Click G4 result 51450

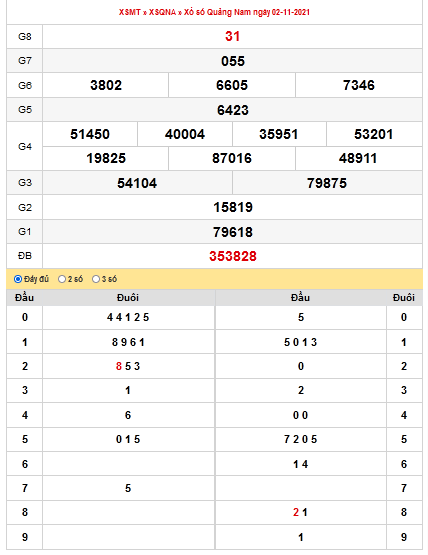pos(90,134)
